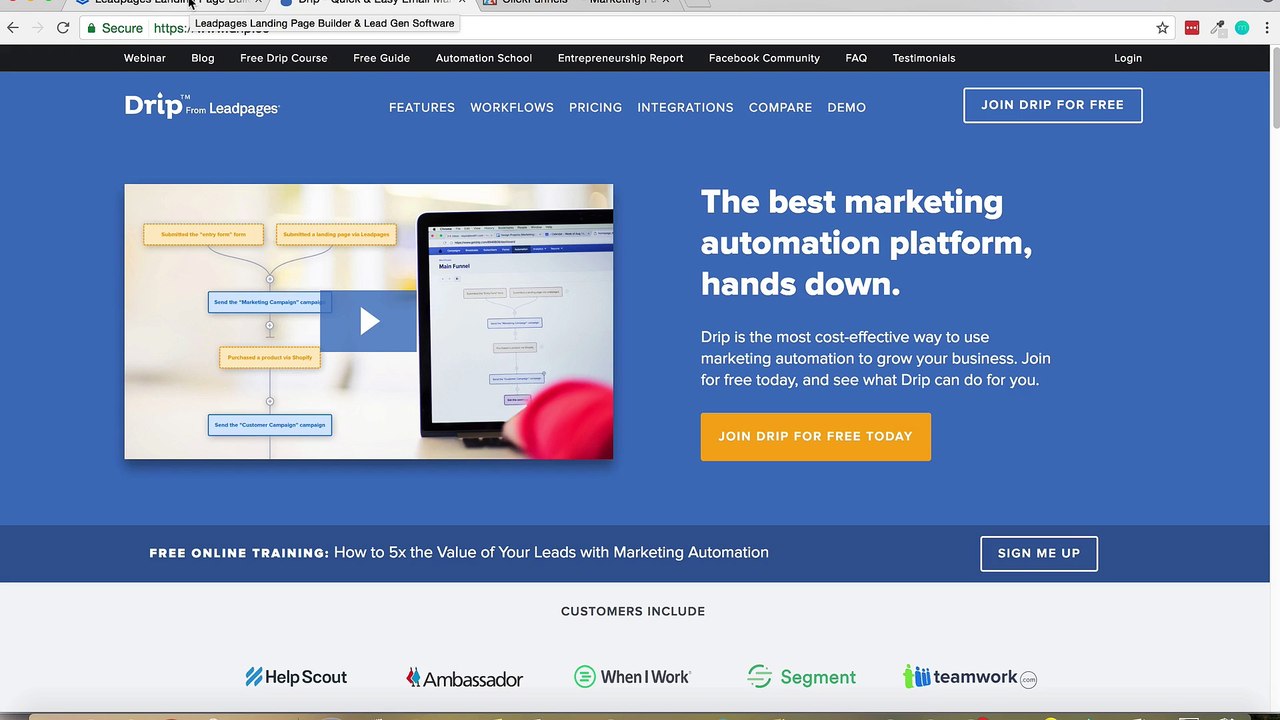The image size is (1280, 720).
Task: Go to the Pricing page
Action: click(595, 107)
